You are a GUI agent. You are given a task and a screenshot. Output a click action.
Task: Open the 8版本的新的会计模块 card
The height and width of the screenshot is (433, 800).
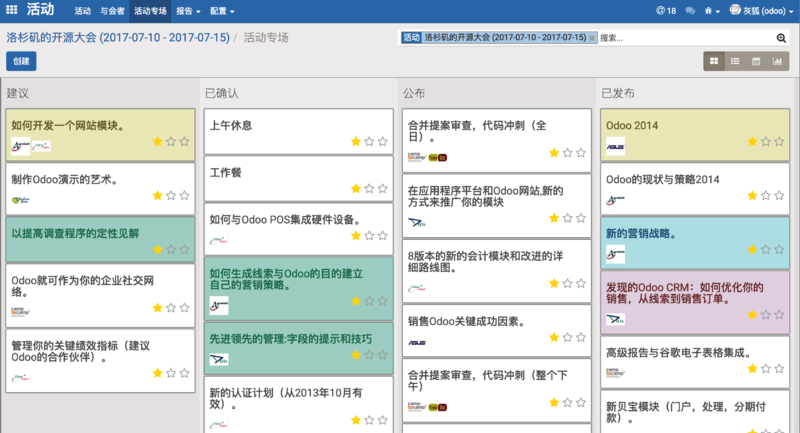[x=496, y=271]
